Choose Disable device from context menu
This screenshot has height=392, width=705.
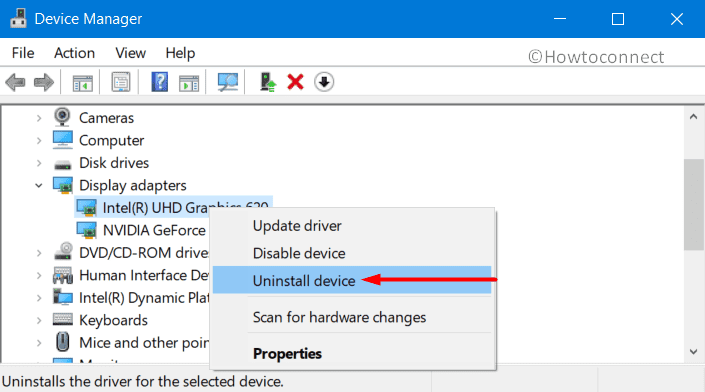[x=352, y=253]
